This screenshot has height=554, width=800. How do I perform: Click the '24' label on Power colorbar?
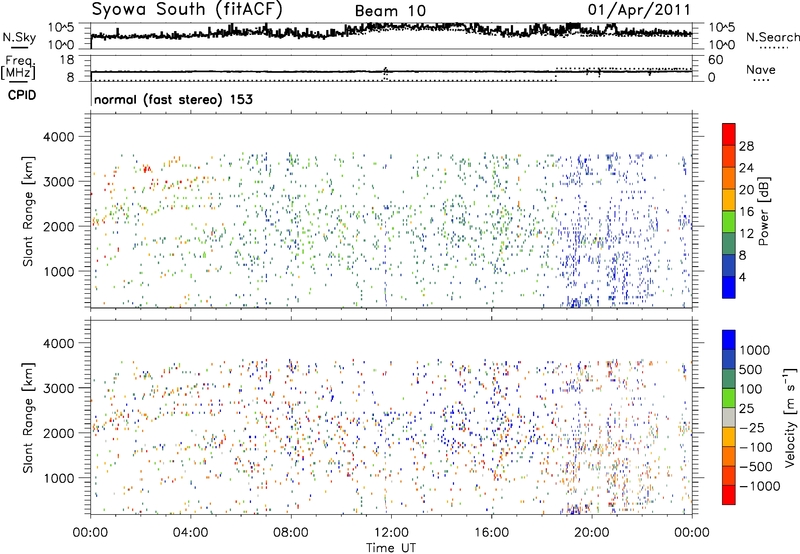click(x=746, y=168)
